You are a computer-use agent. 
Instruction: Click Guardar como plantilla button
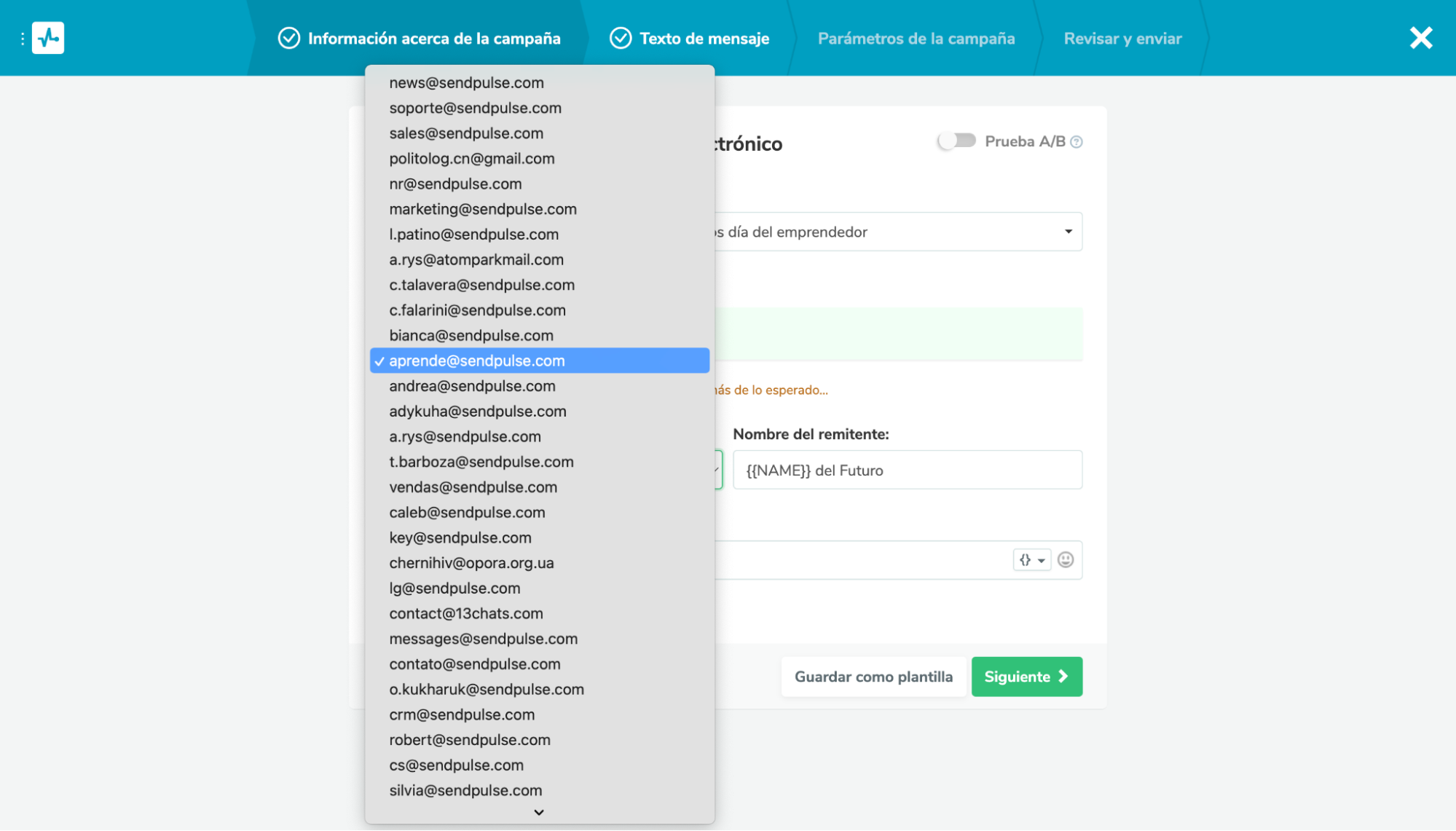873,677
